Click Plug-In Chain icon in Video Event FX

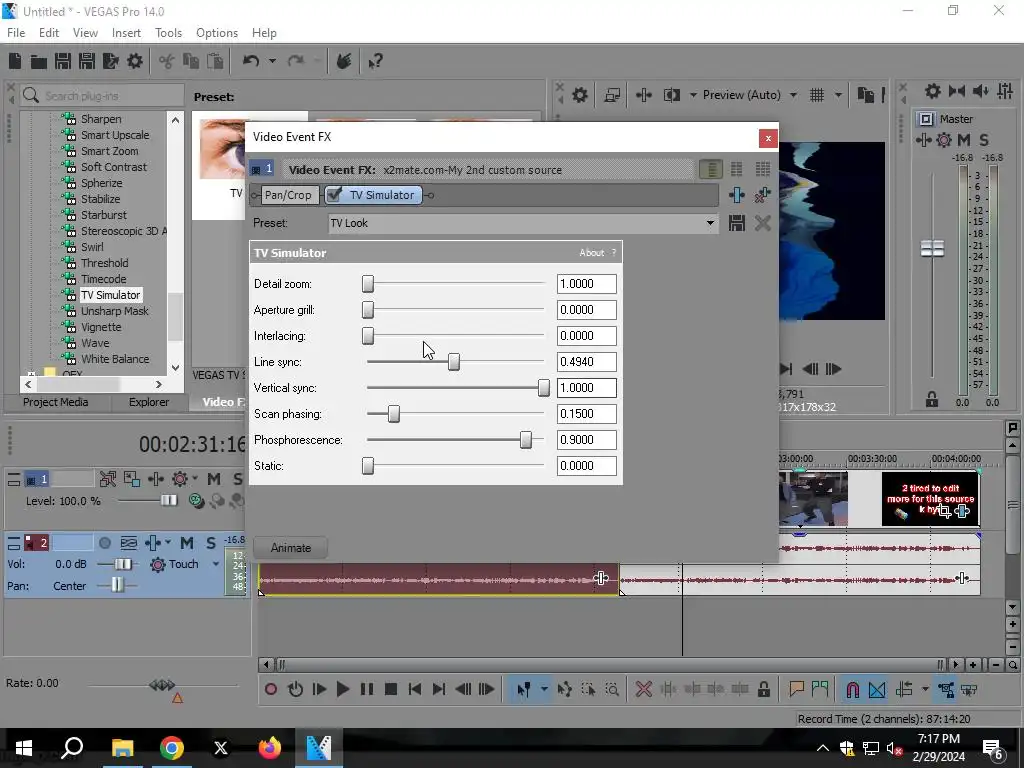point(737,195)
